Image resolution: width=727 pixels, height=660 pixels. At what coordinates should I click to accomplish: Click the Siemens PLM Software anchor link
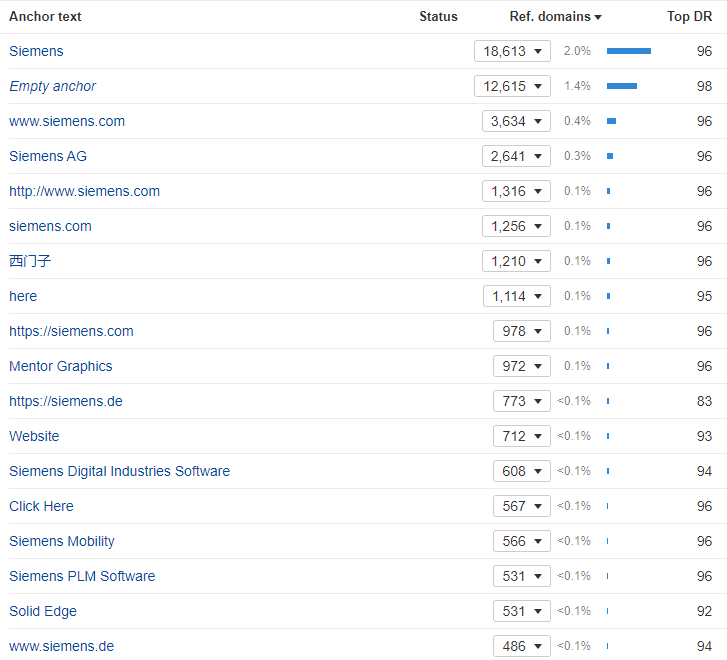point(82,576)
